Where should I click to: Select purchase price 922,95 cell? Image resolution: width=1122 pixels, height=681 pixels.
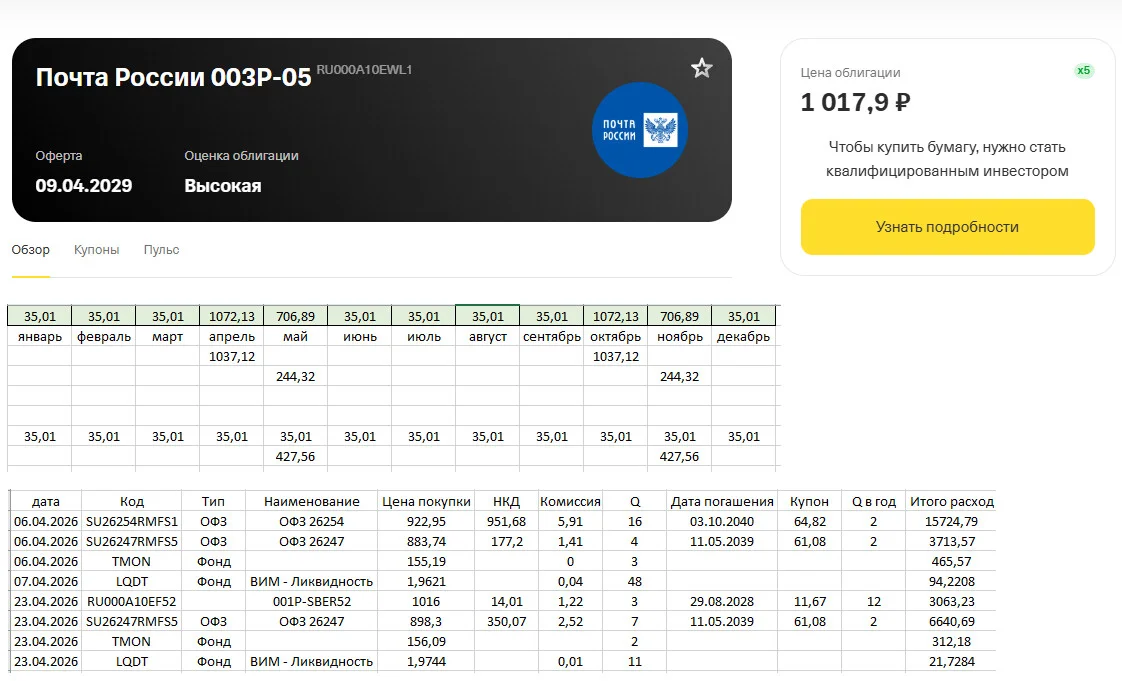coord(426,521)
